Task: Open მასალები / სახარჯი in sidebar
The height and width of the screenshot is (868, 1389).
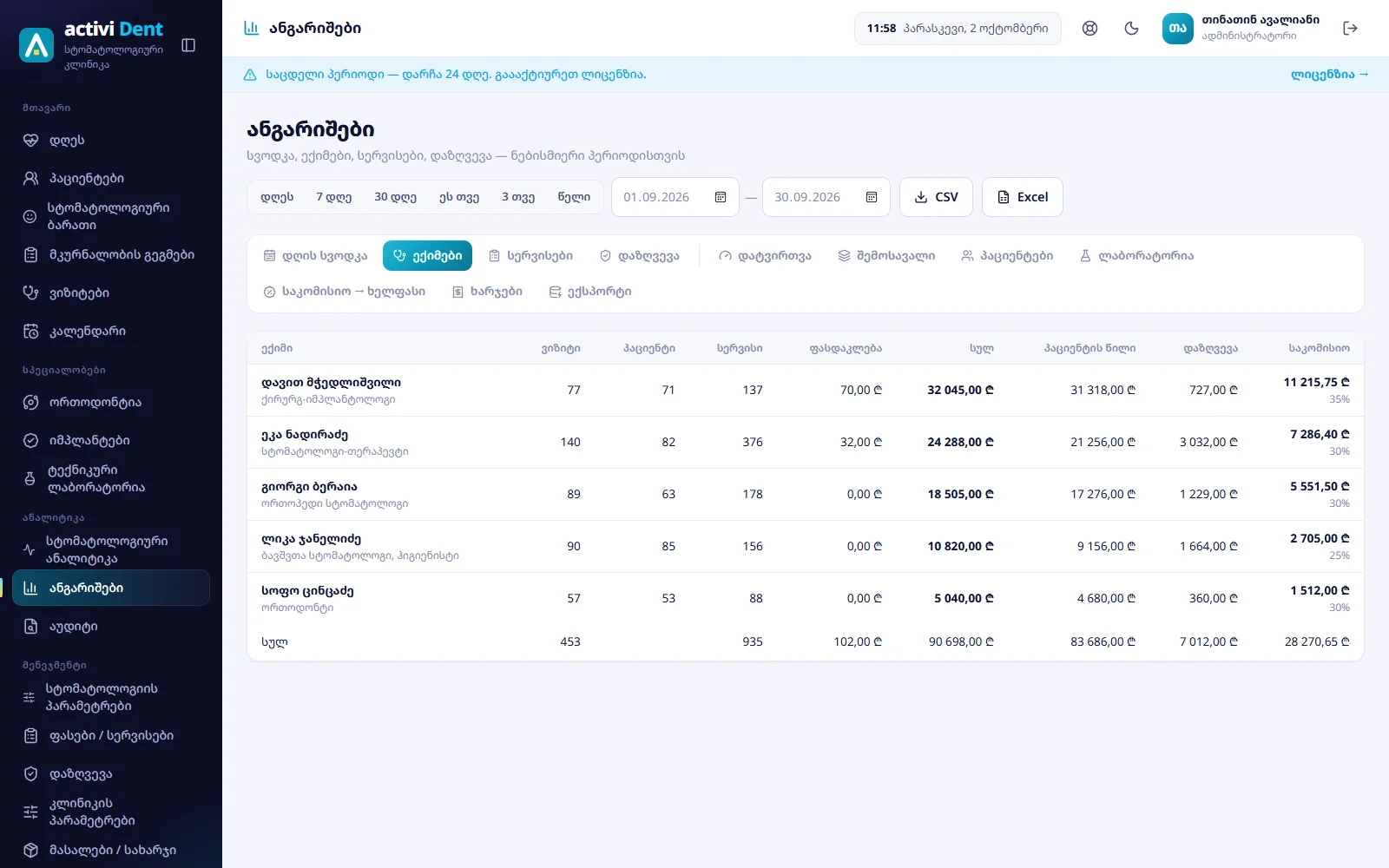Action: (111, 851)
